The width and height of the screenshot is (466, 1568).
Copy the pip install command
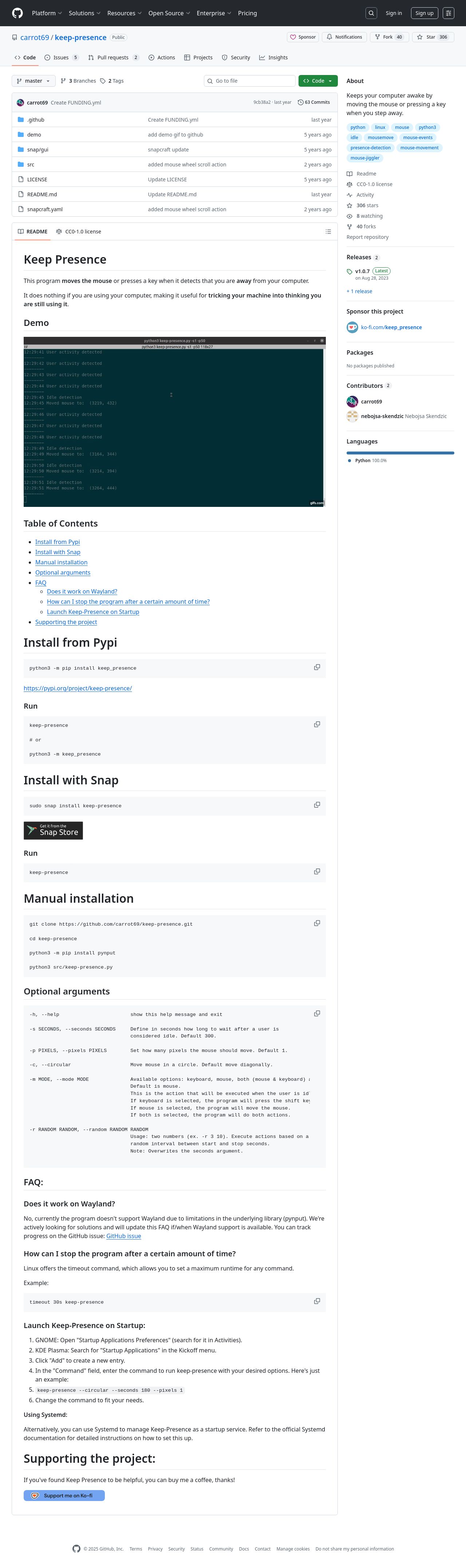(317, 667)
